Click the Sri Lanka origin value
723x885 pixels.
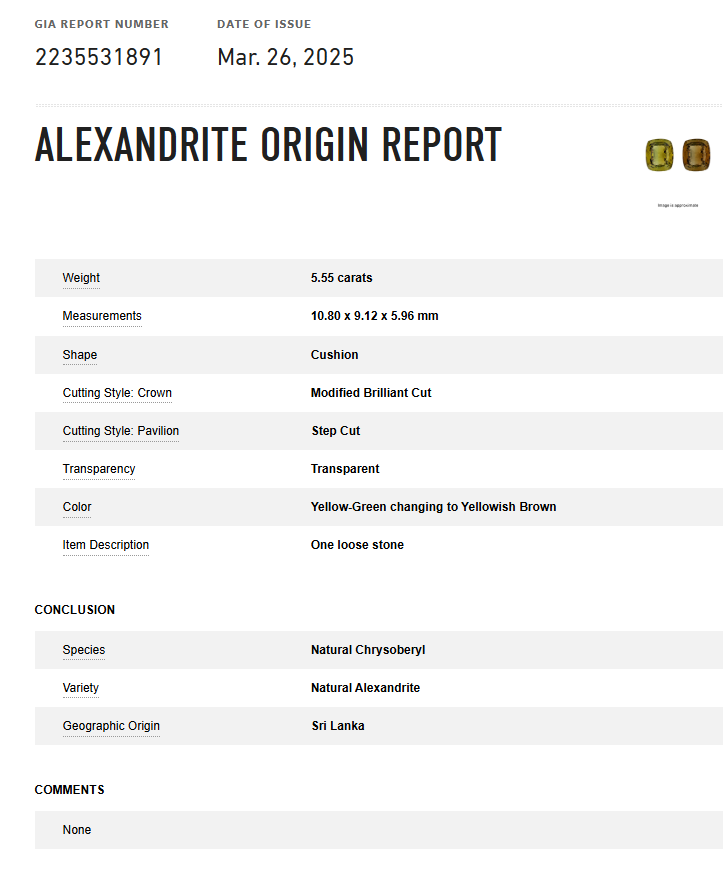tap(338, 726)
